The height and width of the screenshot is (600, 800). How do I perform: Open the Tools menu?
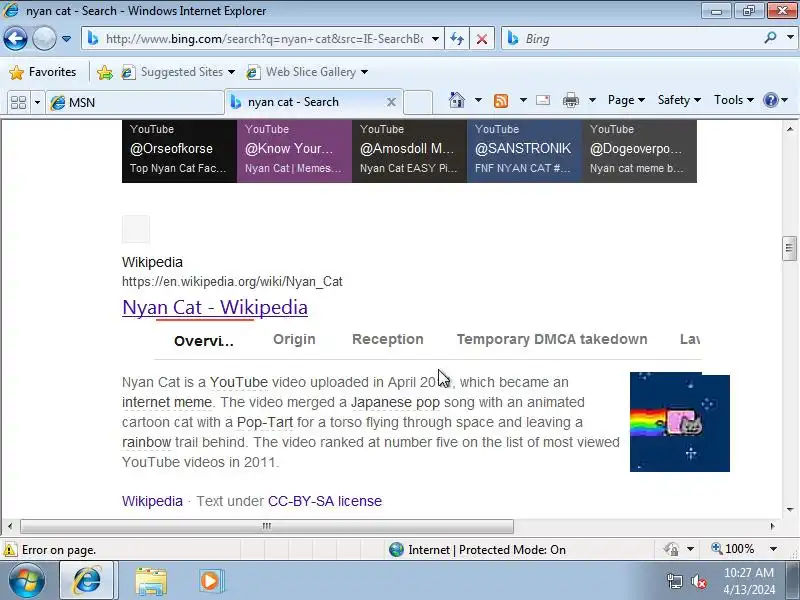coord(734,100)
